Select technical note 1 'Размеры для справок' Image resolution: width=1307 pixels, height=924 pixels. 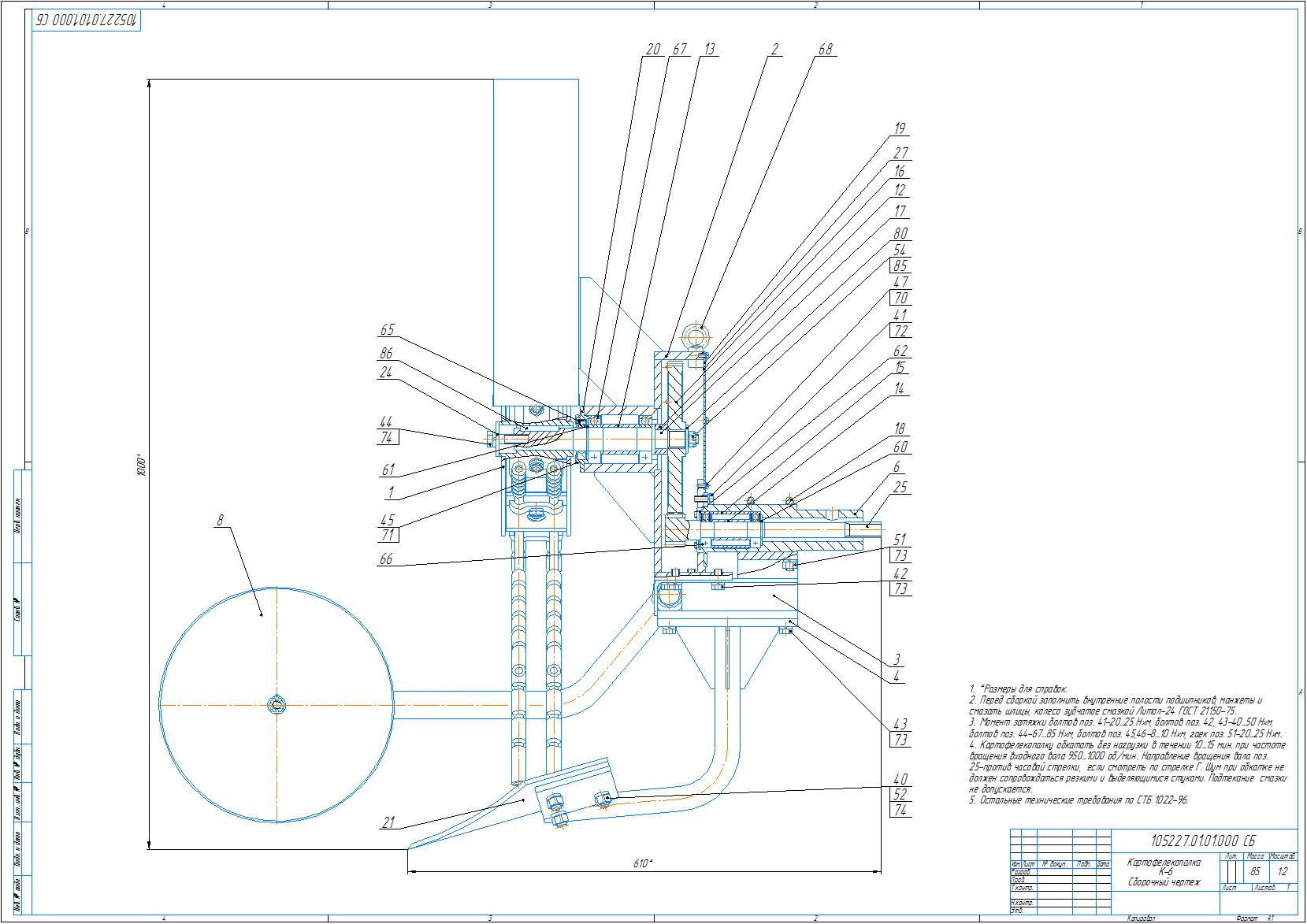[x=1019, y=688]
